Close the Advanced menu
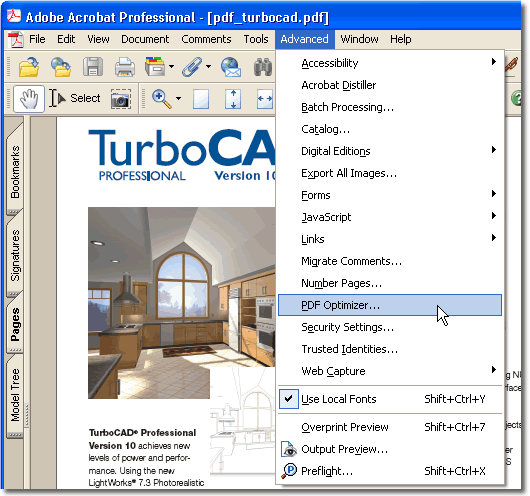The image size is (530, 496). pos(305,39)
